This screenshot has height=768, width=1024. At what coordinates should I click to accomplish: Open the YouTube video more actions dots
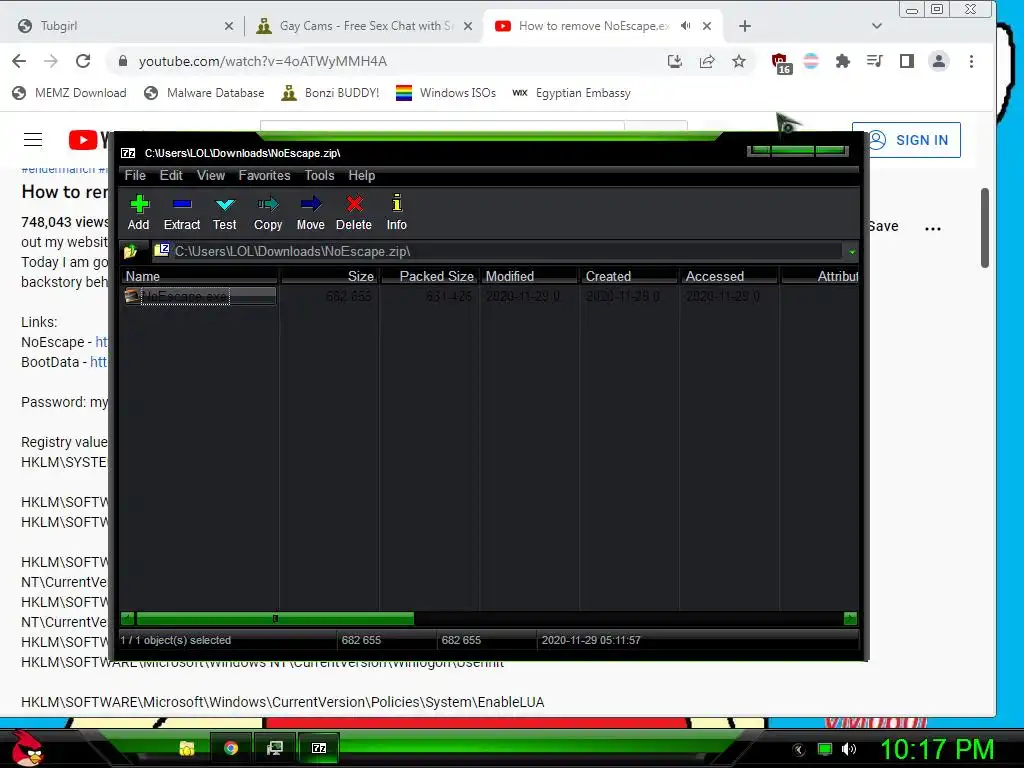pos(933,228)
